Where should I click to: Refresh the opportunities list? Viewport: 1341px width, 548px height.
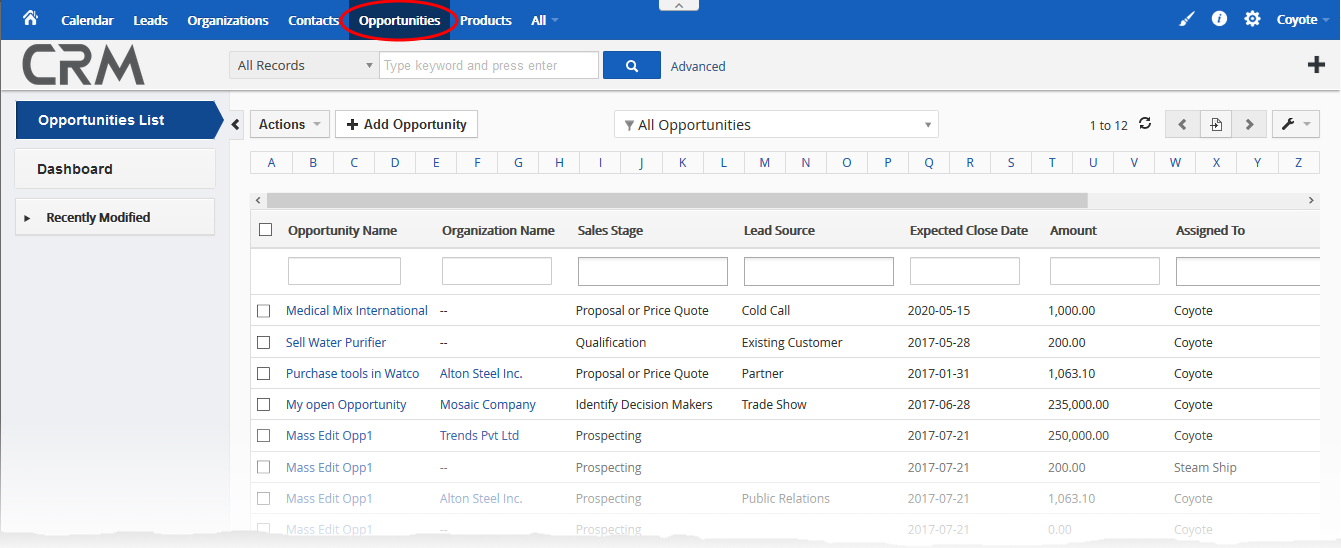[1145, 124]
